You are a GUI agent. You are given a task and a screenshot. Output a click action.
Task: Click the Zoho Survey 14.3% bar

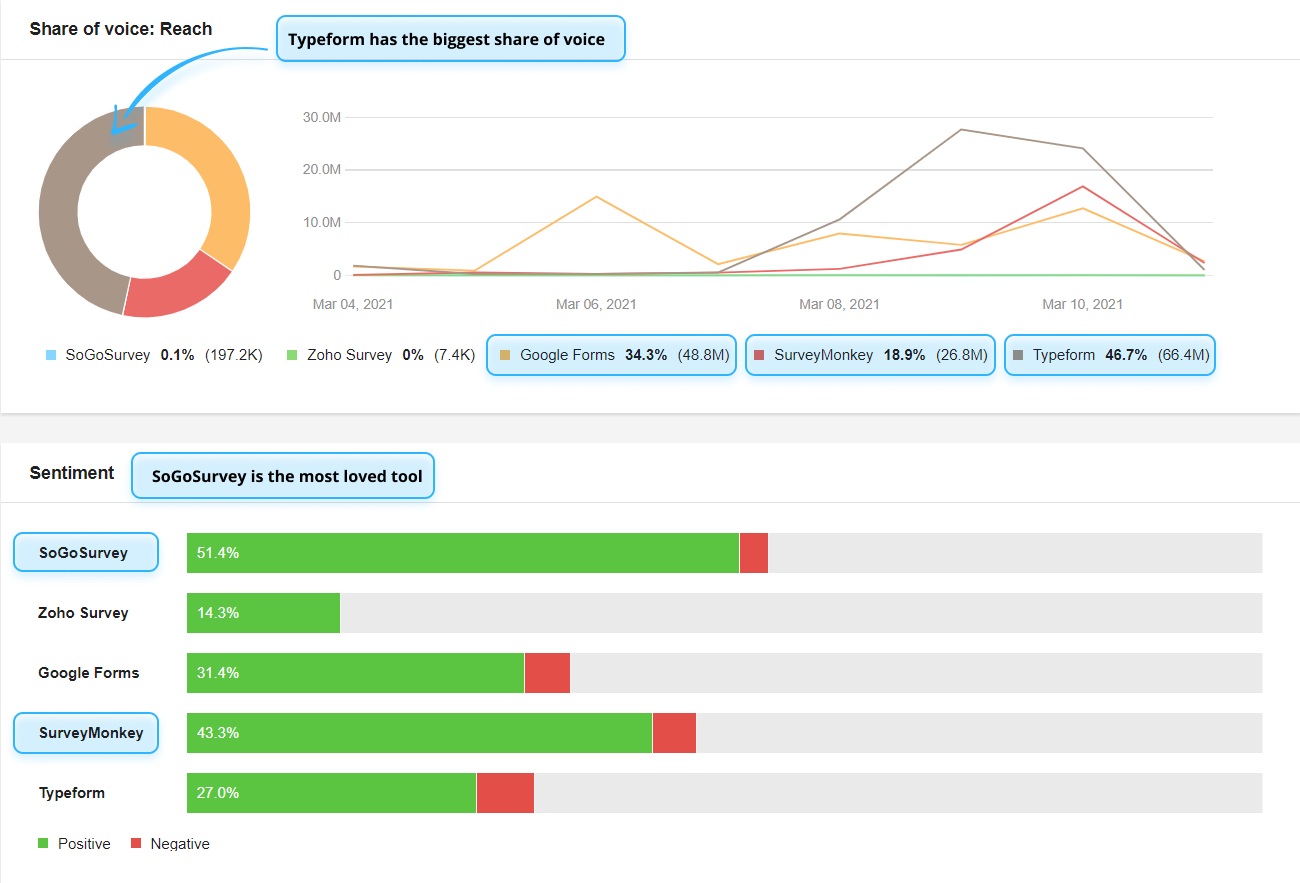(x=263, y=613)
